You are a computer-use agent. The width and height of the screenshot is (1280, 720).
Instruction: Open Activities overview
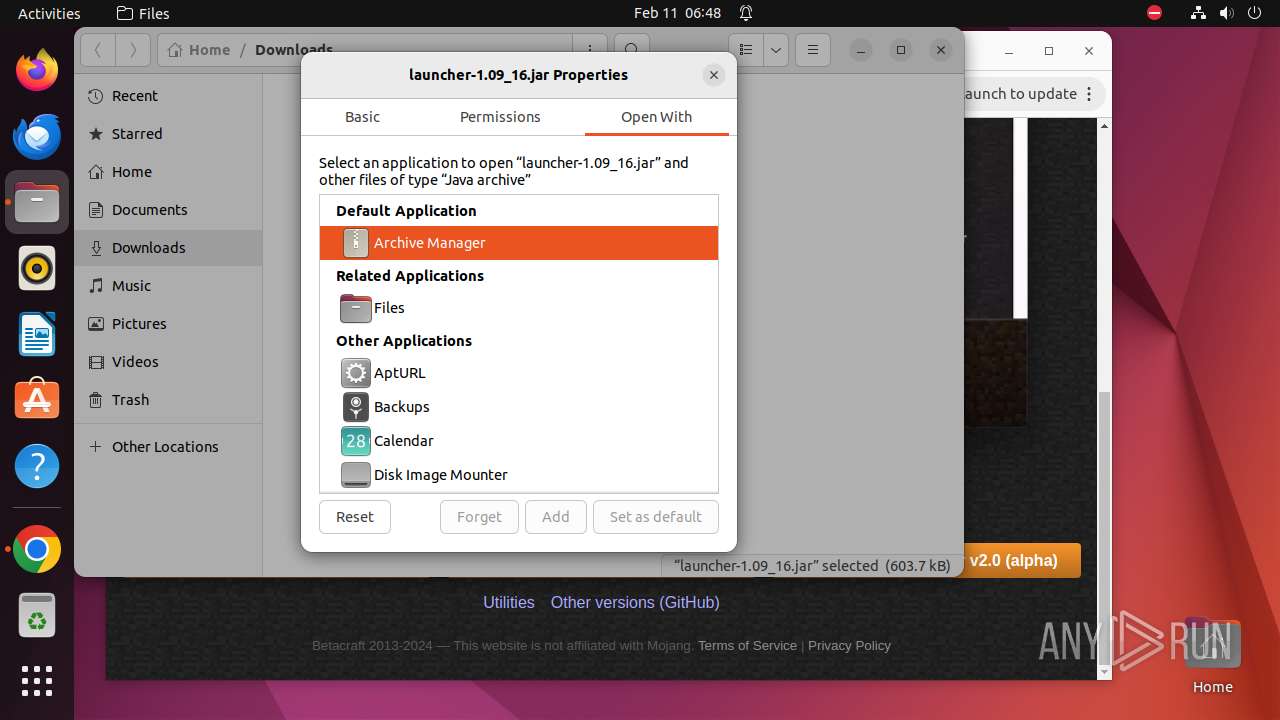(49, 13)
